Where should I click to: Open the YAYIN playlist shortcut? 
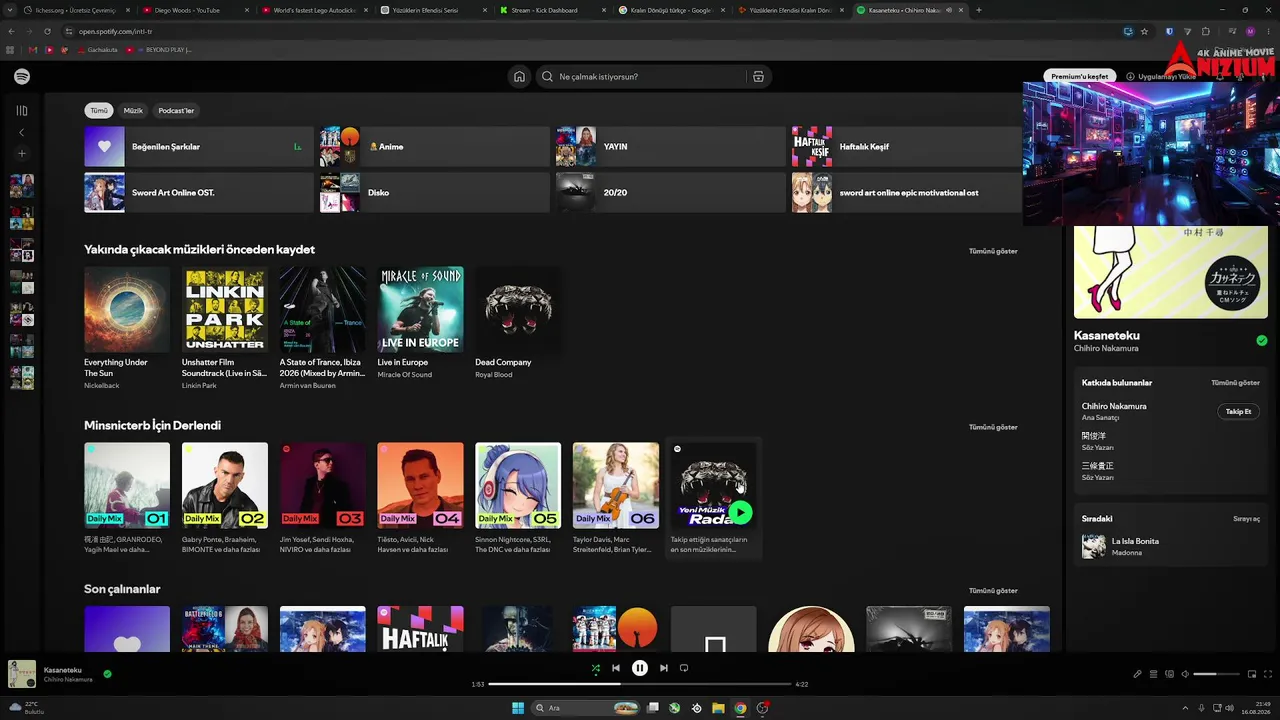click(x=670, y=147)
